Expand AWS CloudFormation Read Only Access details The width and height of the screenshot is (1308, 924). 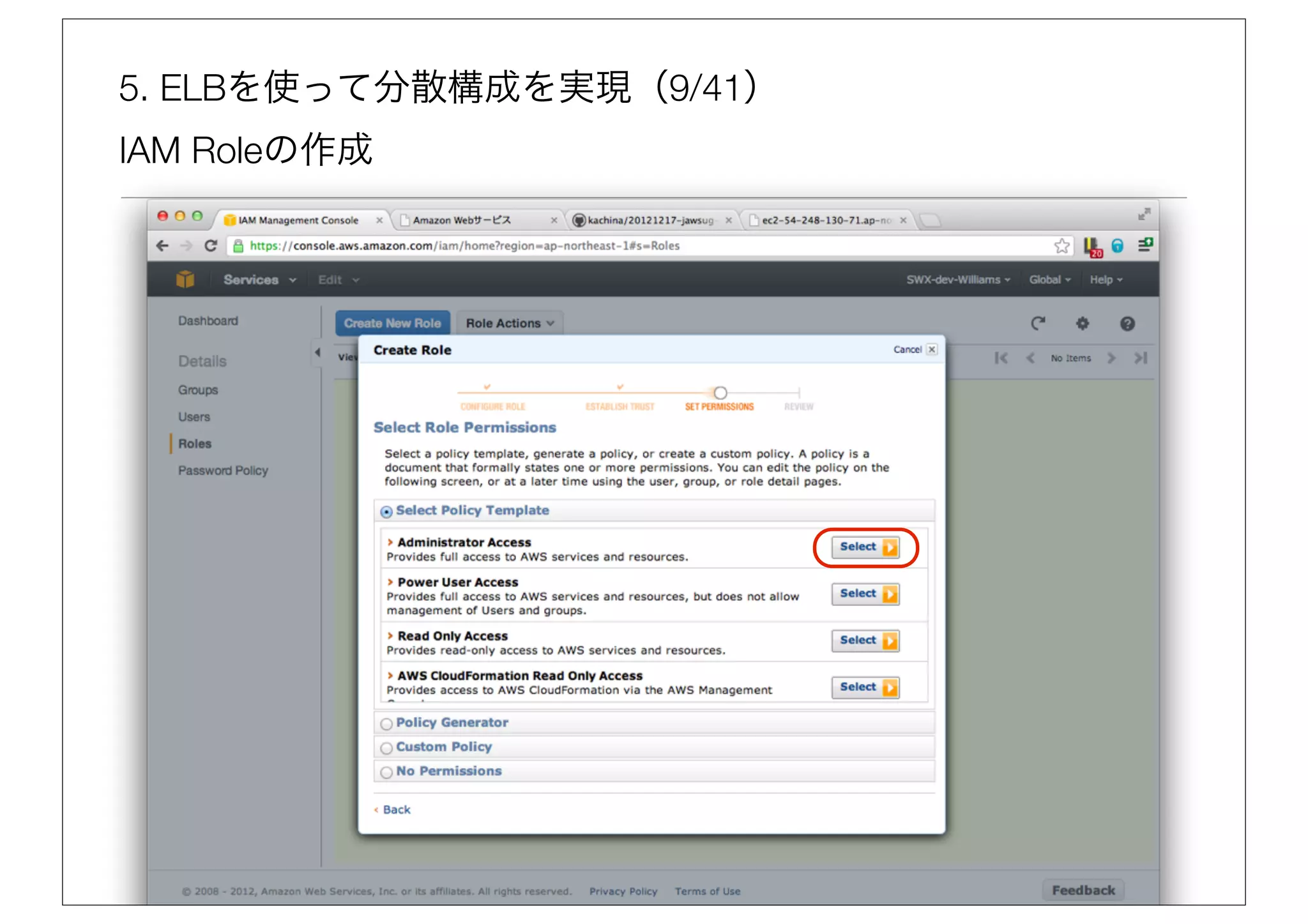pos(390,676)
